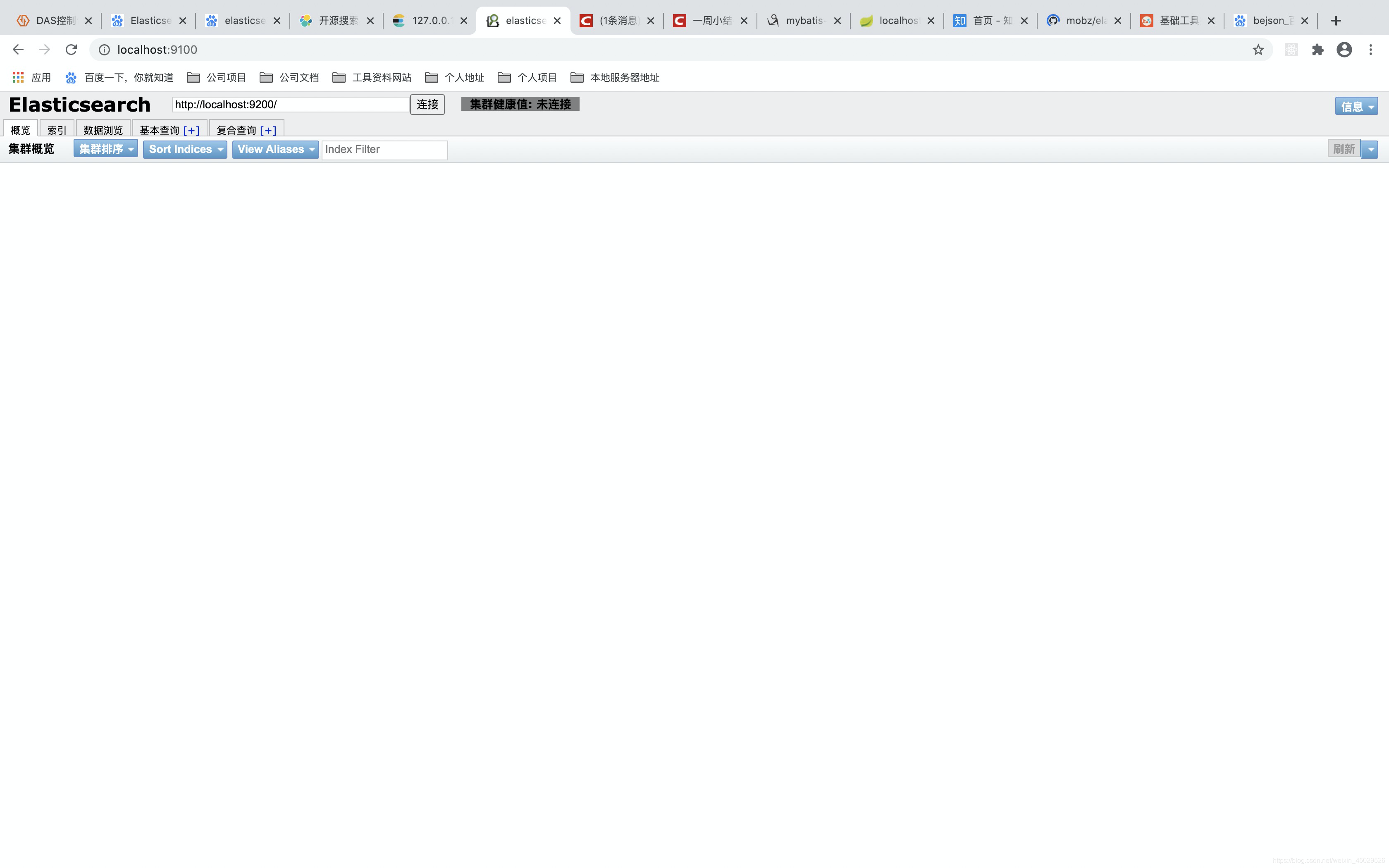The image size is (1389, 868).
Task: Open the 信息 dropdown menu
Action: point(1356,106)
